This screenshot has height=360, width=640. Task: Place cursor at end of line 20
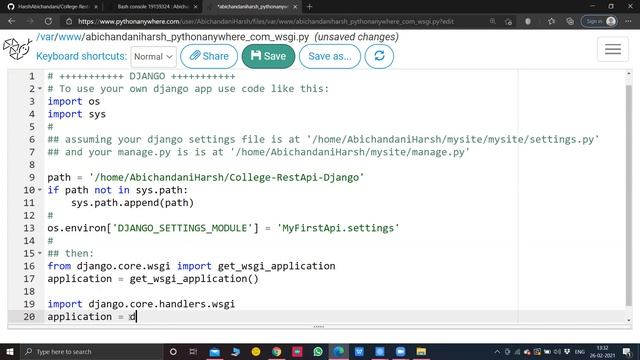click(137, 316)
